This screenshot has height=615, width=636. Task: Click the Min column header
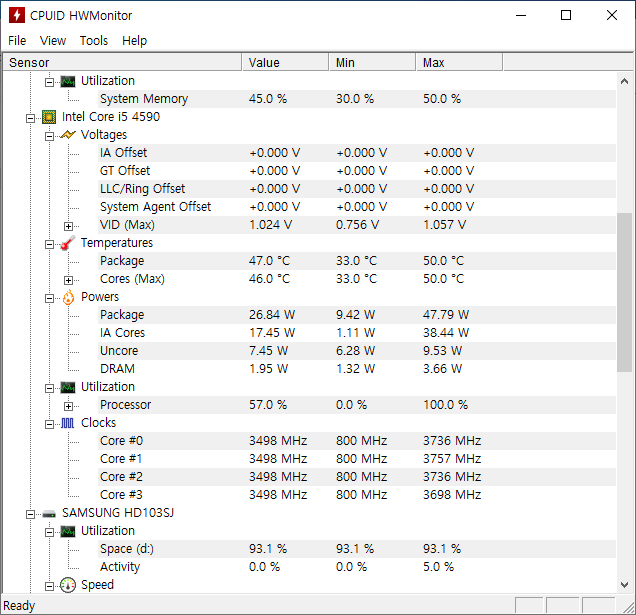tap(372, 62)
